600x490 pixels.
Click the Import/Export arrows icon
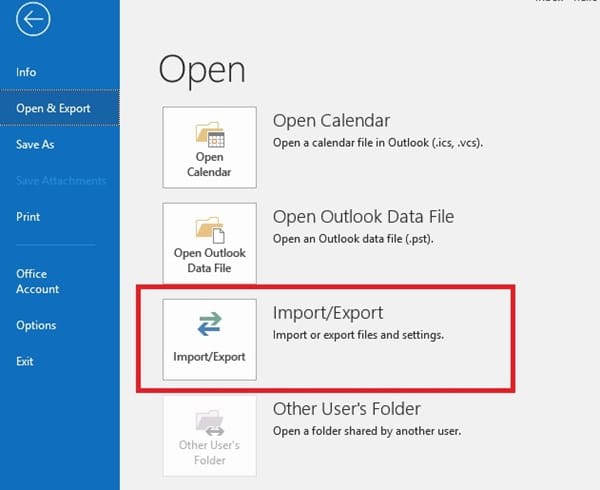[x=209, y=324]
